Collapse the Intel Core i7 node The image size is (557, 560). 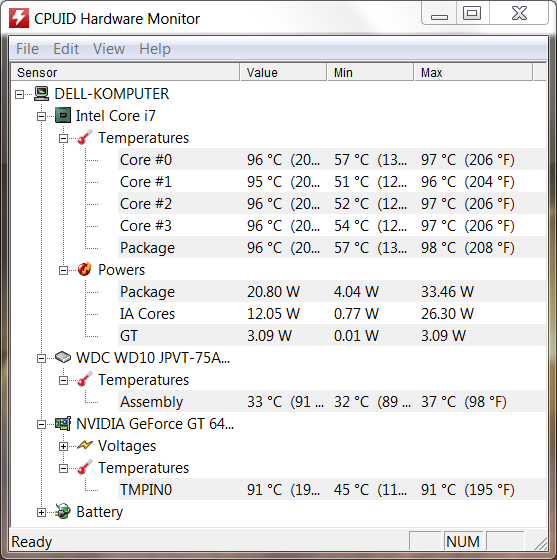click(x=41, y=116)
